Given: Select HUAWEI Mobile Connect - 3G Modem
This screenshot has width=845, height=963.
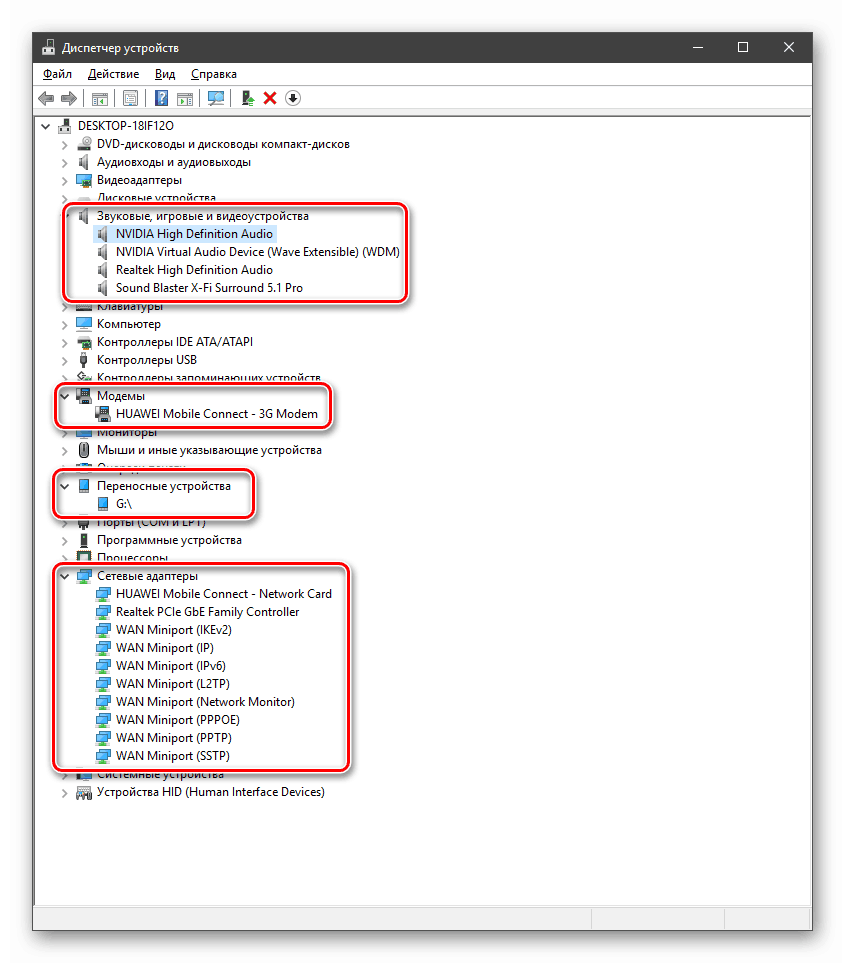Looking at the screenshot, I should [217, 414].
